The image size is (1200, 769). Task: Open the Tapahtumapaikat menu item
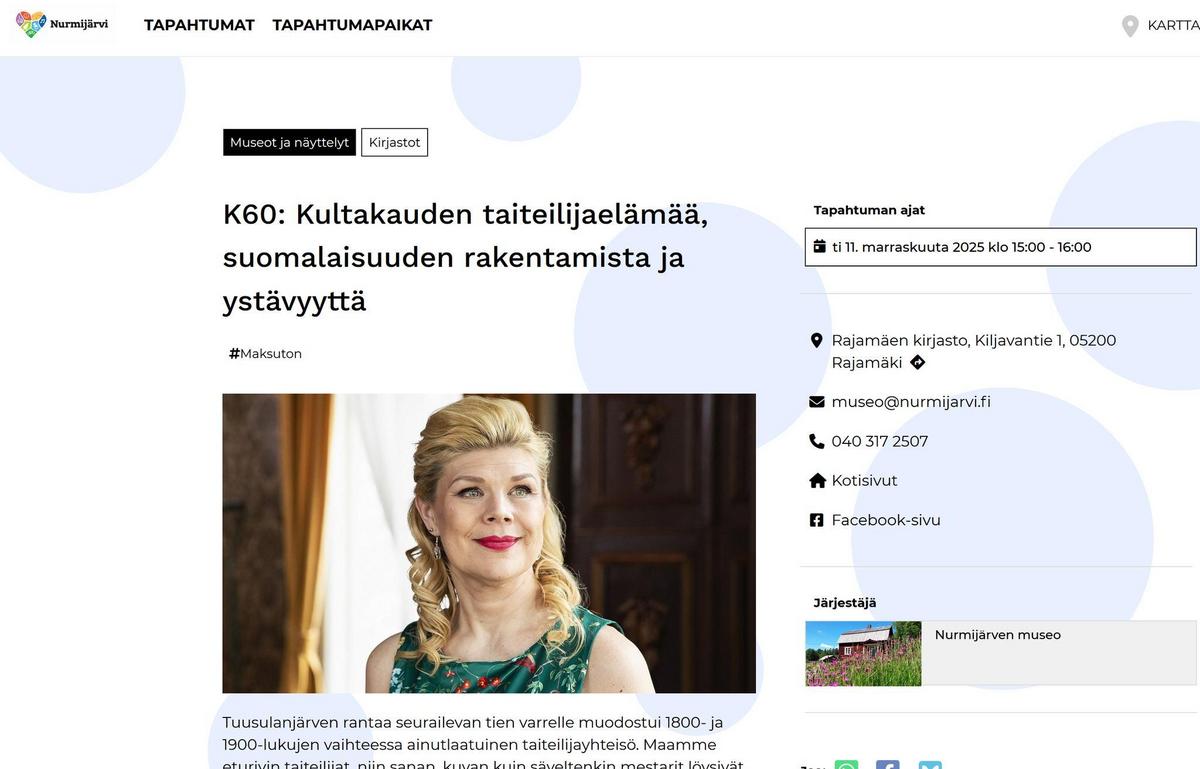[x=352, y=25]
